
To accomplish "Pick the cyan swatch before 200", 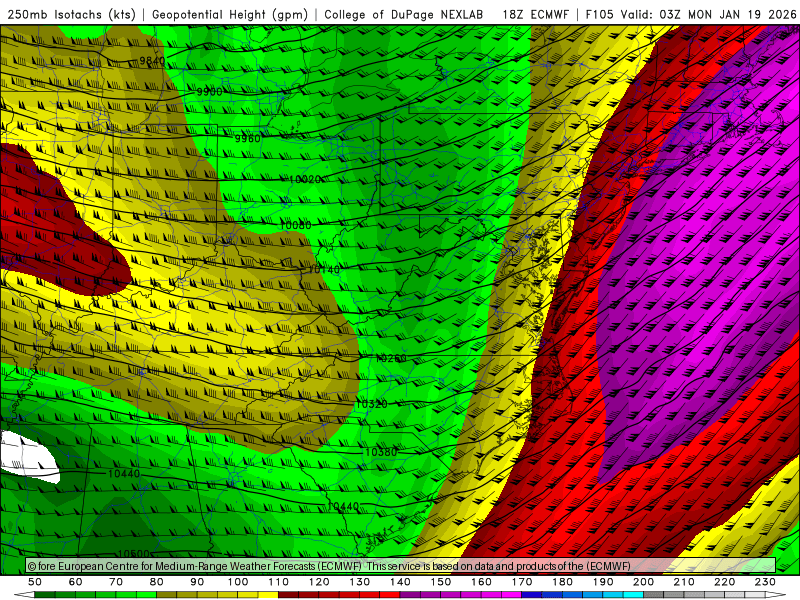I will (633, 595).
